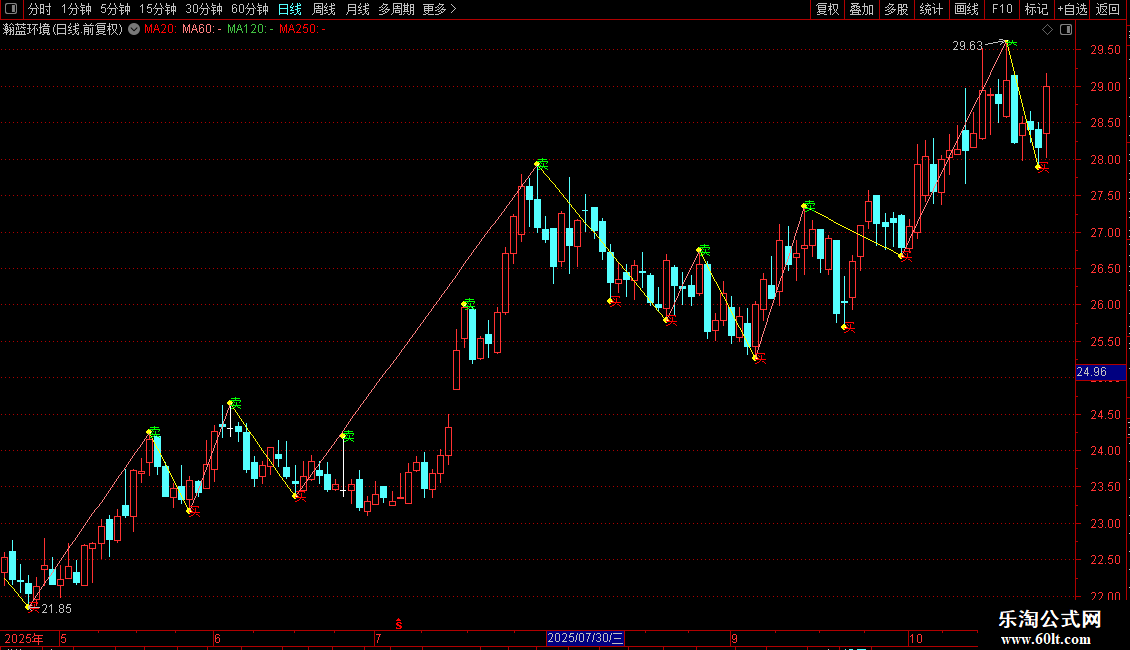
Task: Select the 1分钟 period
Action: coord(76,9)
